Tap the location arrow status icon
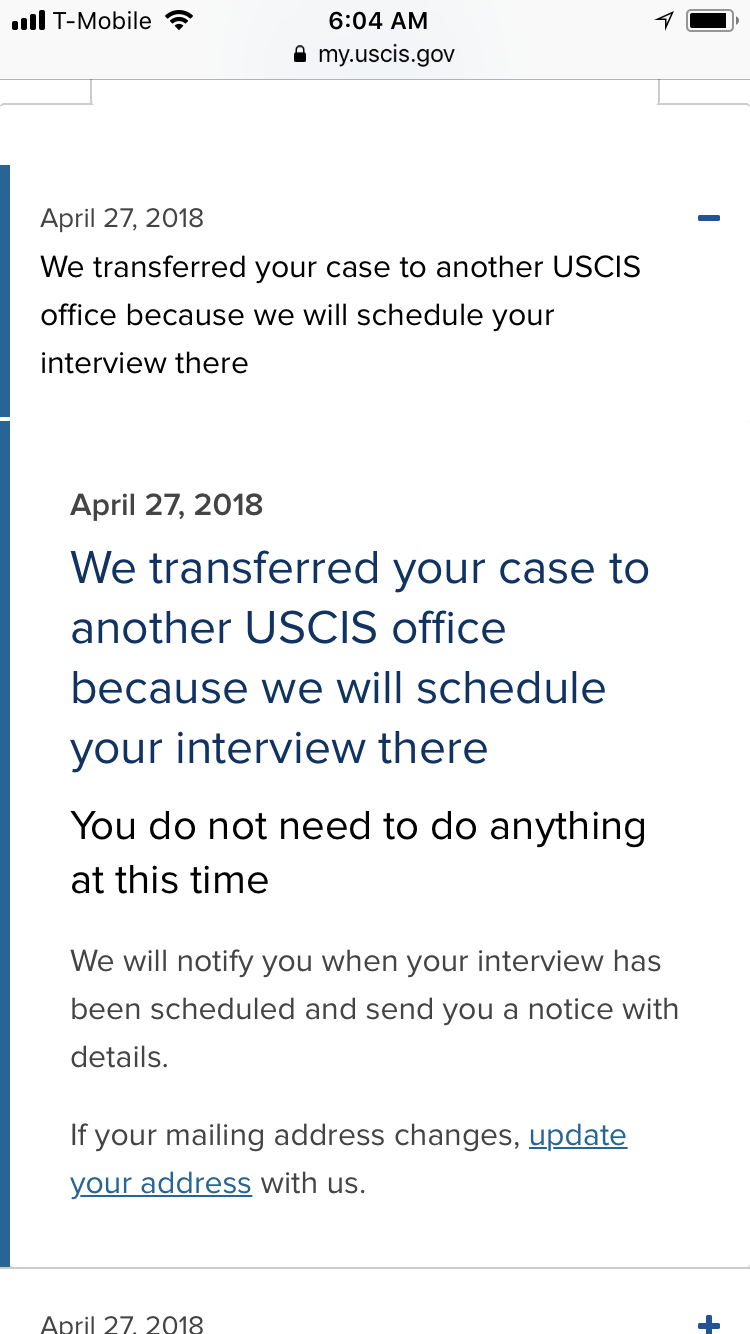This screenshot has height=1334, width=750. [666, 20]
